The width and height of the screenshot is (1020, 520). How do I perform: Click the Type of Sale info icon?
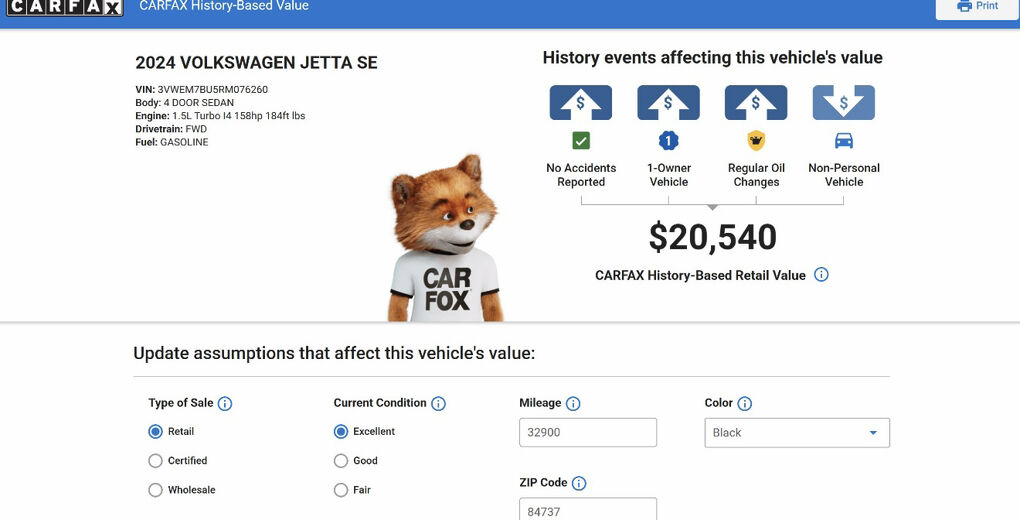[x=225, y=404]
